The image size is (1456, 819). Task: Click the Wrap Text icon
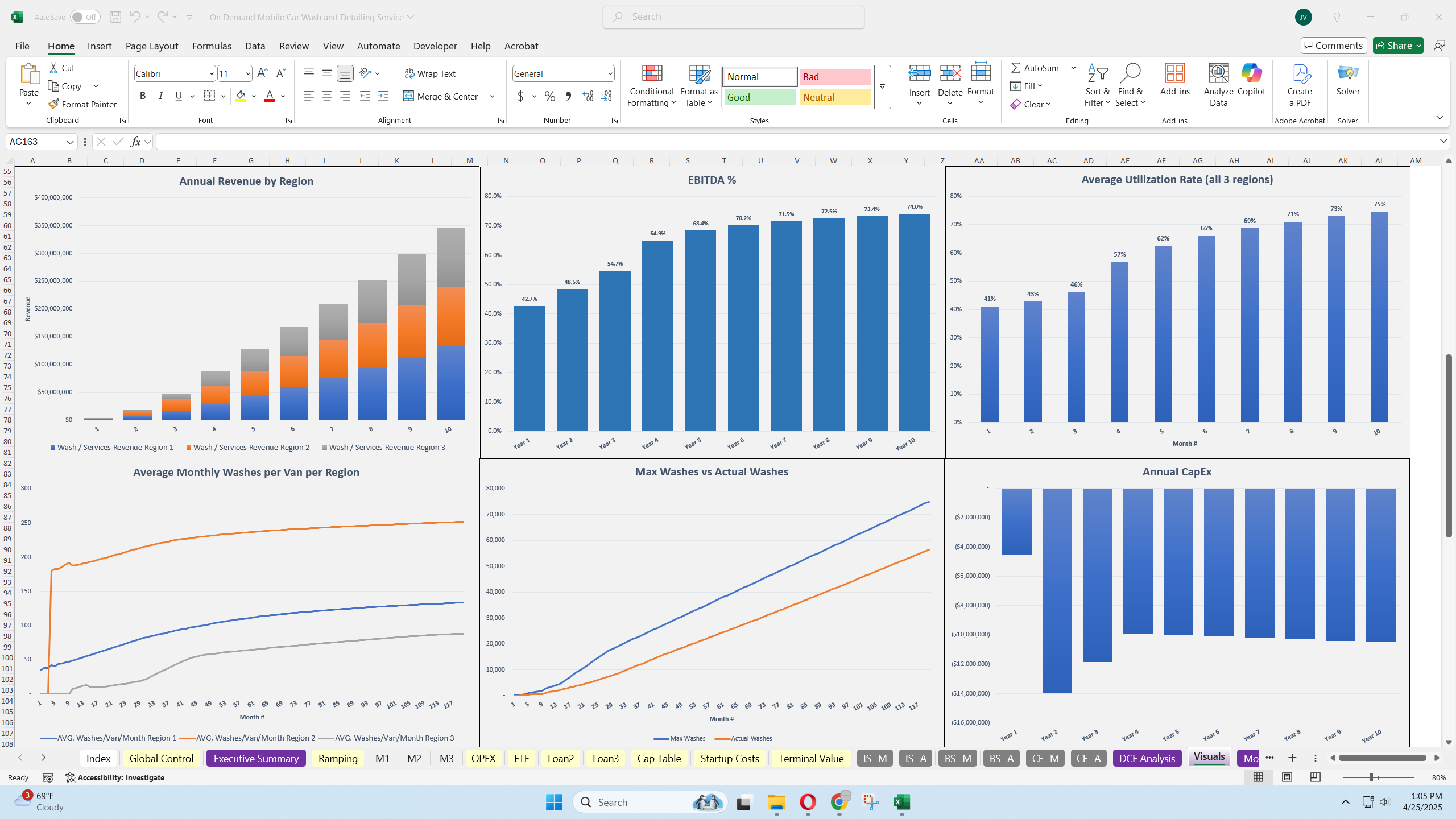pos(409,73)
